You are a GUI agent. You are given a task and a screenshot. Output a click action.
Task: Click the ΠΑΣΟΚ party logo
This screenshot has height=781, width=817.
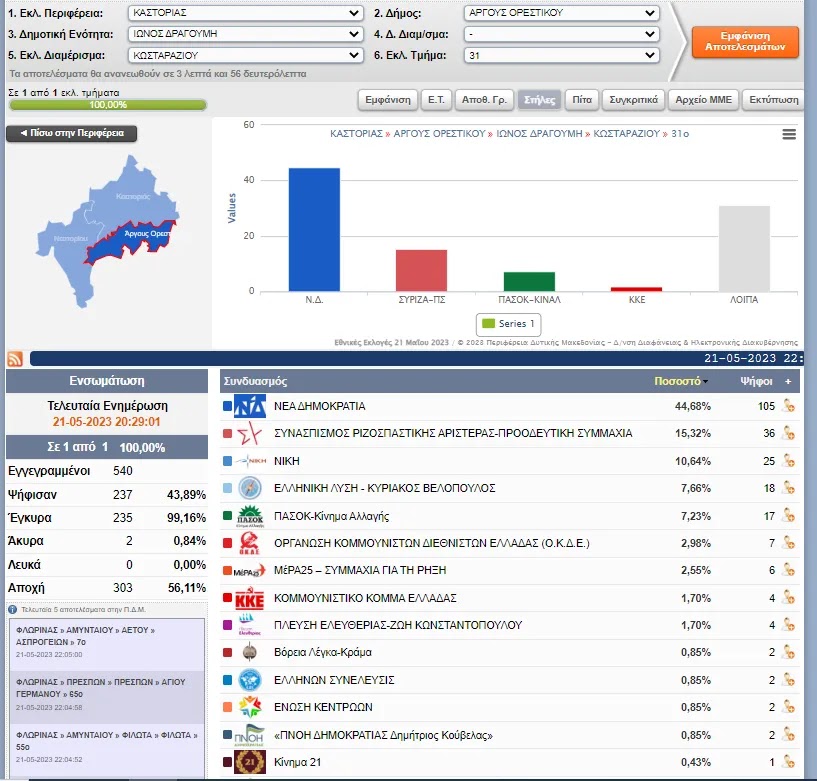[x=250, y=516]
